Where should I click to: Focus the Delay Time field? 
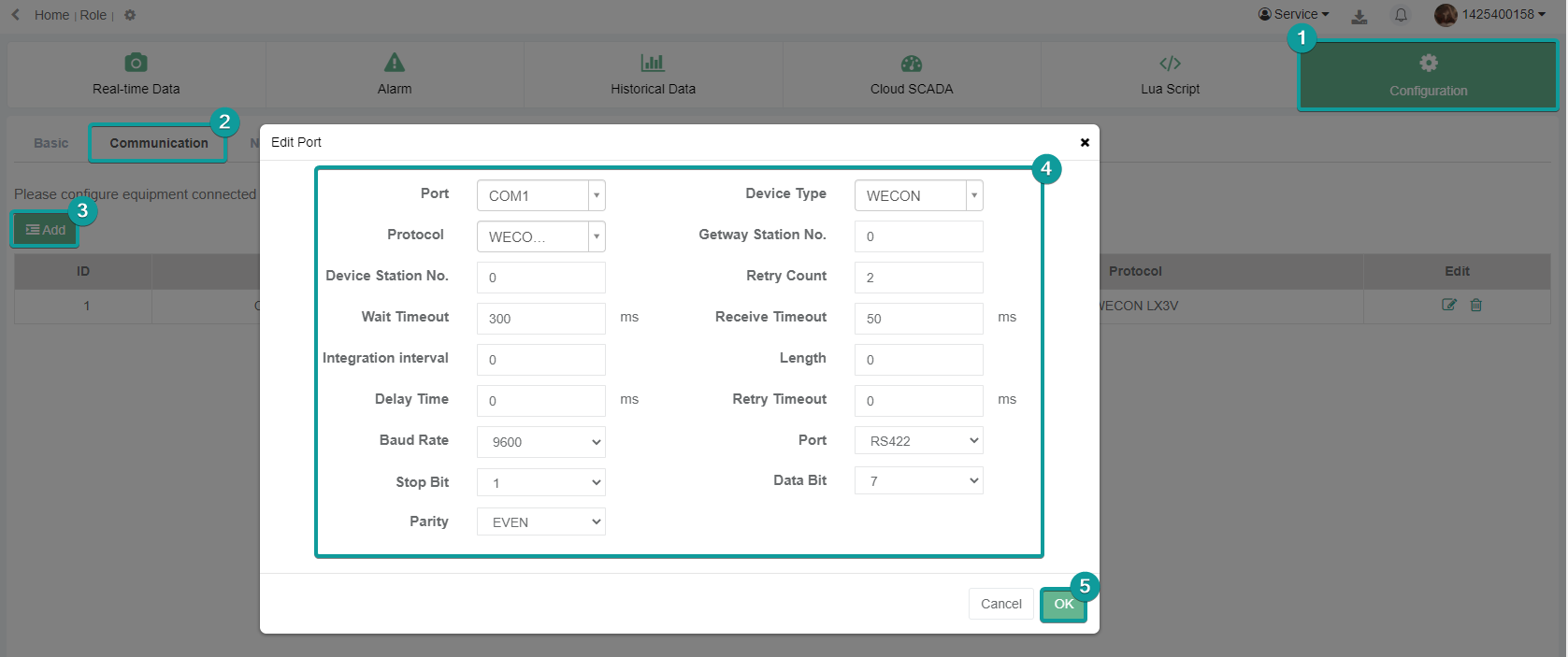(541, 401)
